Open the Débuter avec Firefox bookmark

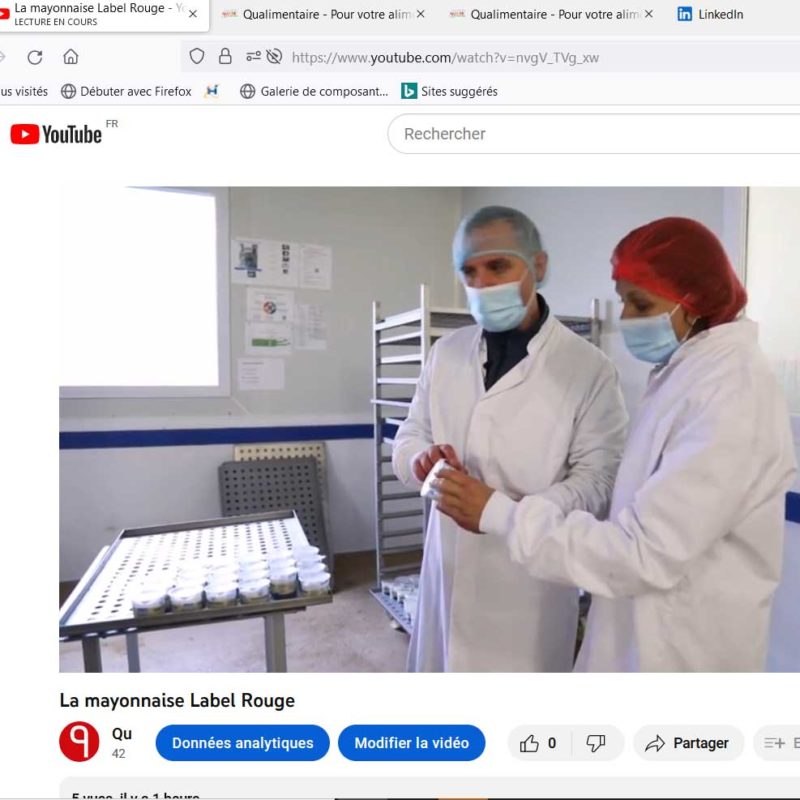(x=126, y=91)
